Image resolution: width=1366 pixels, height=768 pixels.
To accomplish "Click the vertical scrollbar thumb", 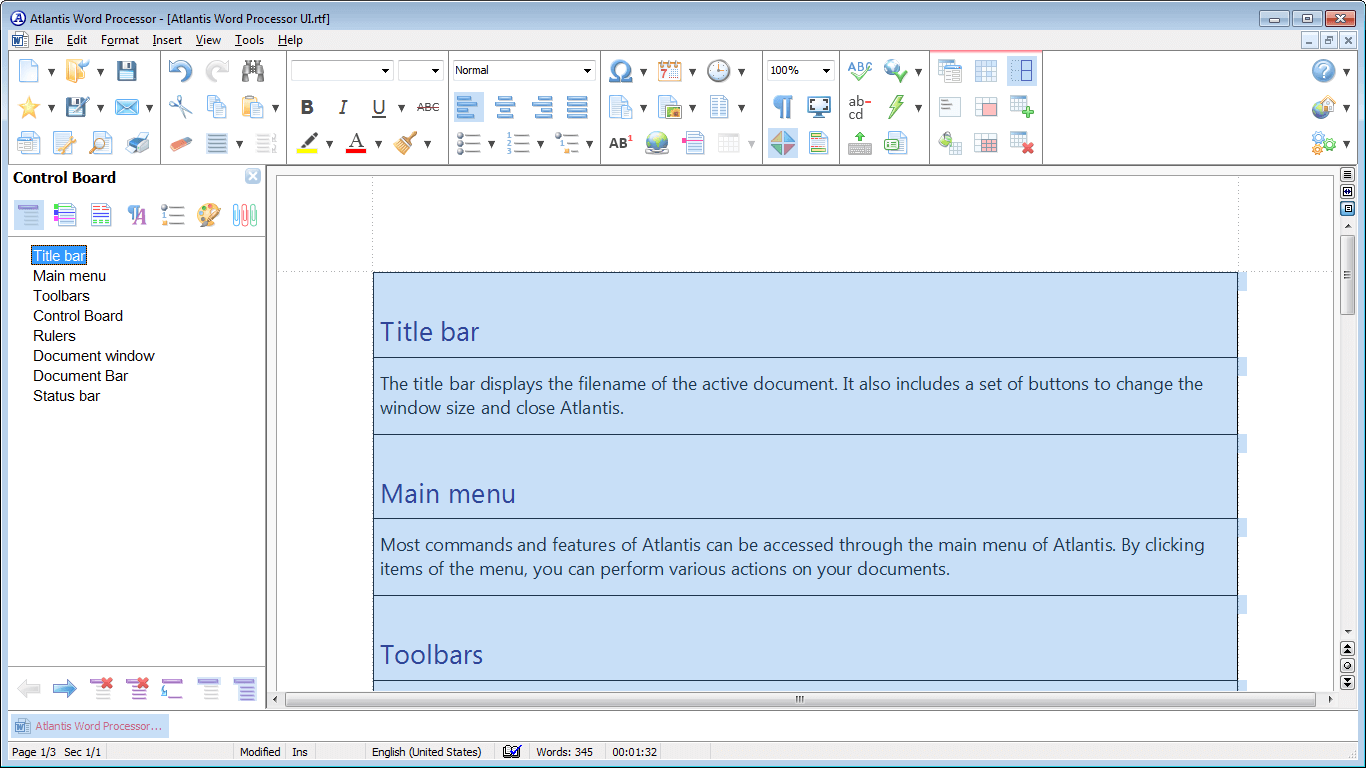I will coord(1347,275).
